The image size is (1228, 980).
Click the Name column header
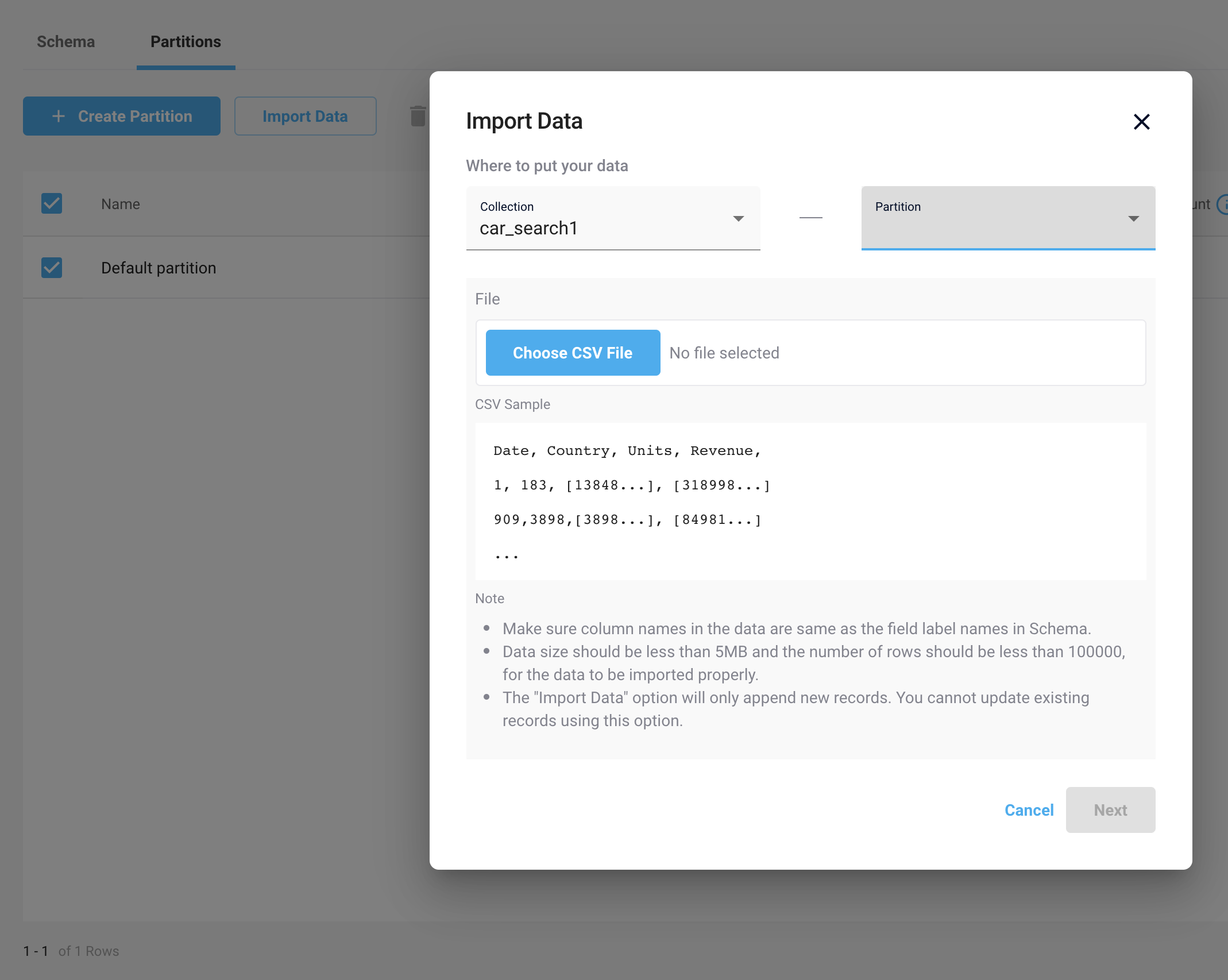pos(121,204)
